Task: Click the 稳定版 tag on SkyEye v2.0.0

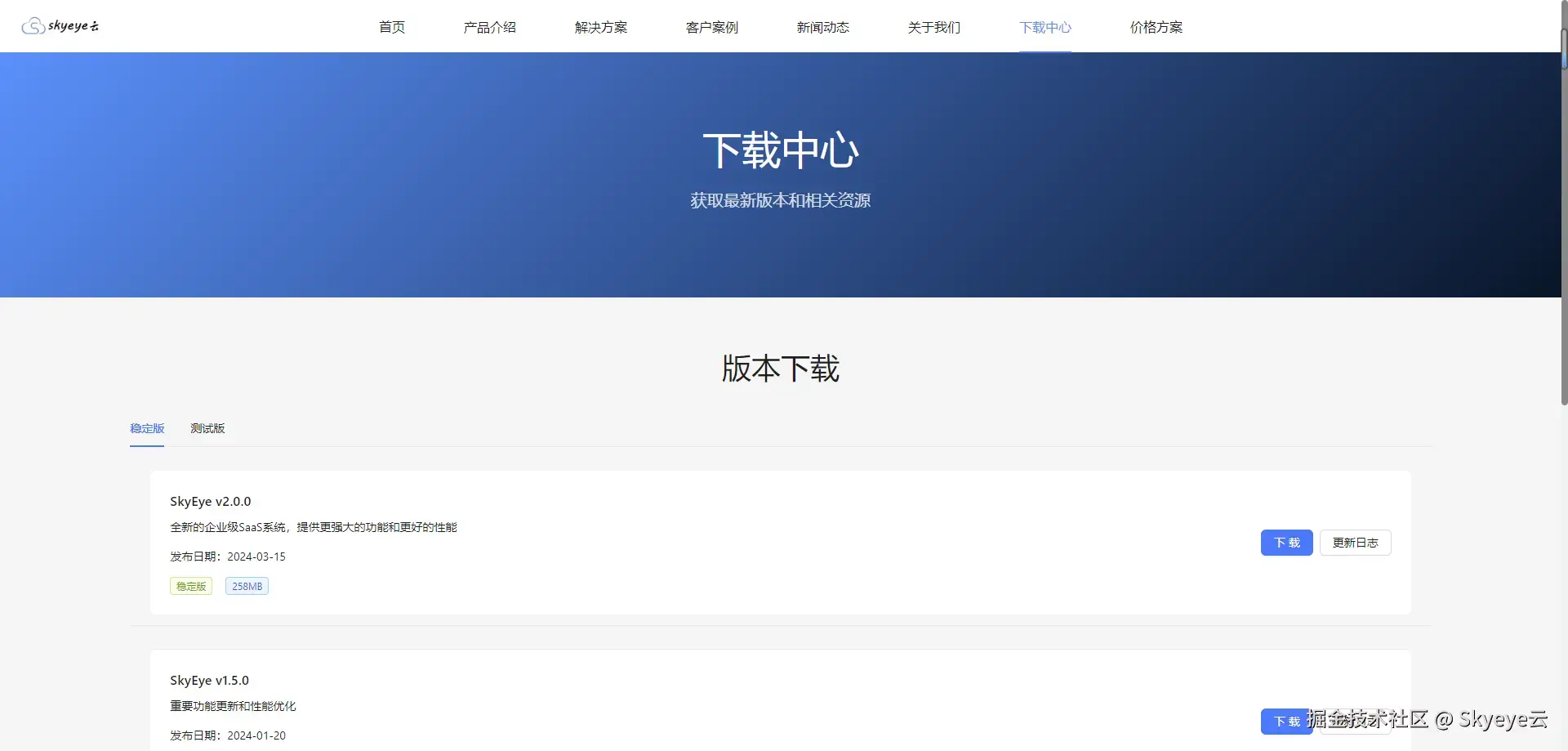Action: click(191, 586)
